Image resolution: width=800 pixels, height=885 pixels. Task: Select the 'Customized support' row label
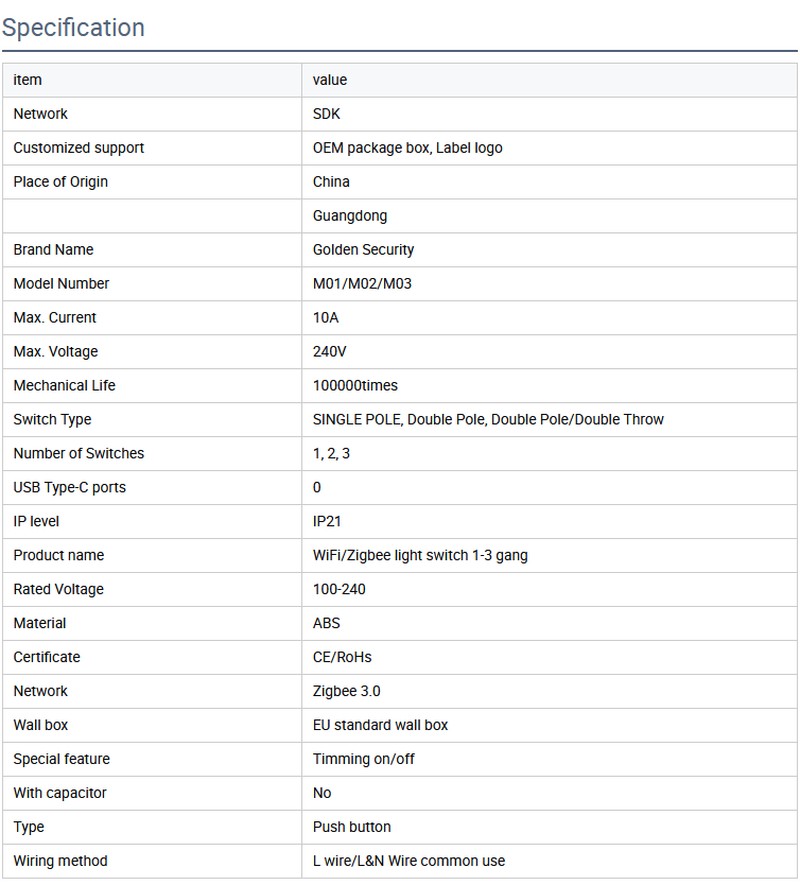[79, 148]
